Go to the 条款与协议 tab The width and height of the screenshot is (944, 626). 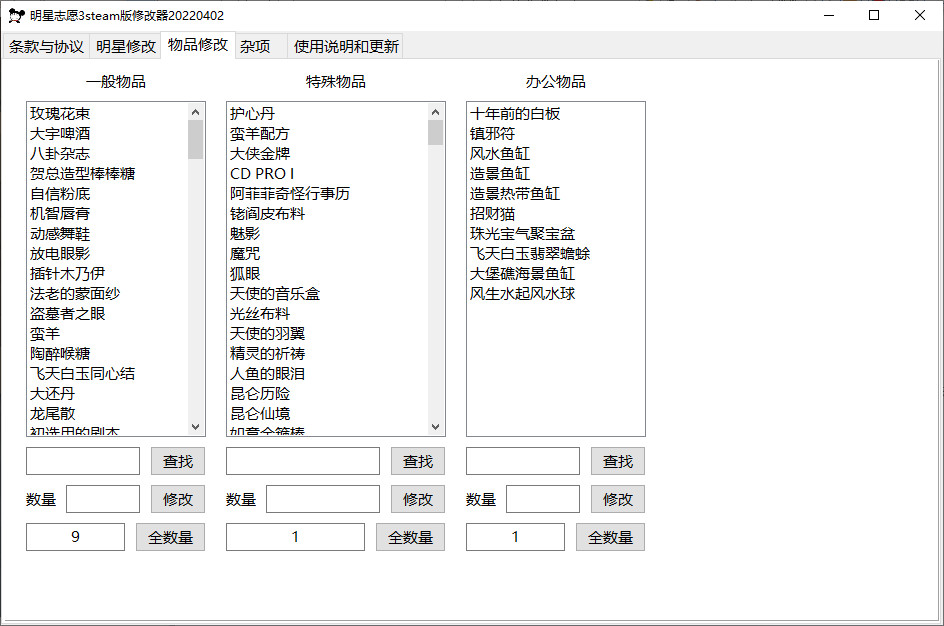tap(47, 47)
